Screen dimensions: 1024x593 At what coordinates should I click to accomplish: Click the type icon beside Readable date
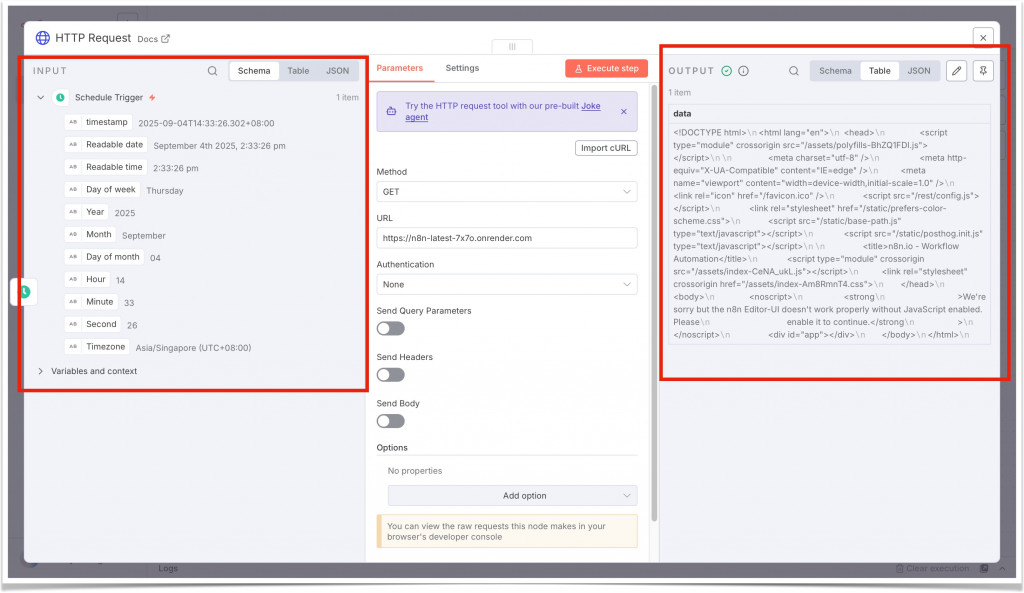73,144
